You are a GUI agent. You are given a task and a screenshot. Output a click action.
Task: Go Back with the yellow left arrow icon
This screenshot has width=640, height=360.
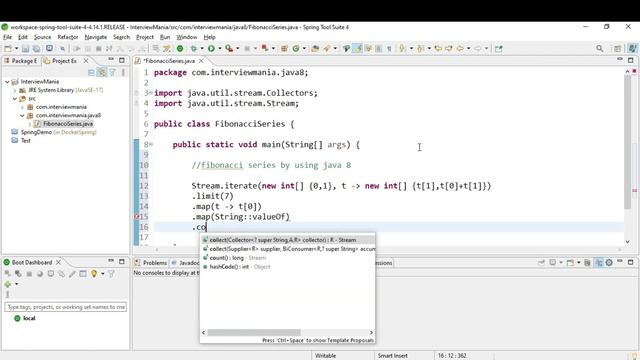click(460, 49)
